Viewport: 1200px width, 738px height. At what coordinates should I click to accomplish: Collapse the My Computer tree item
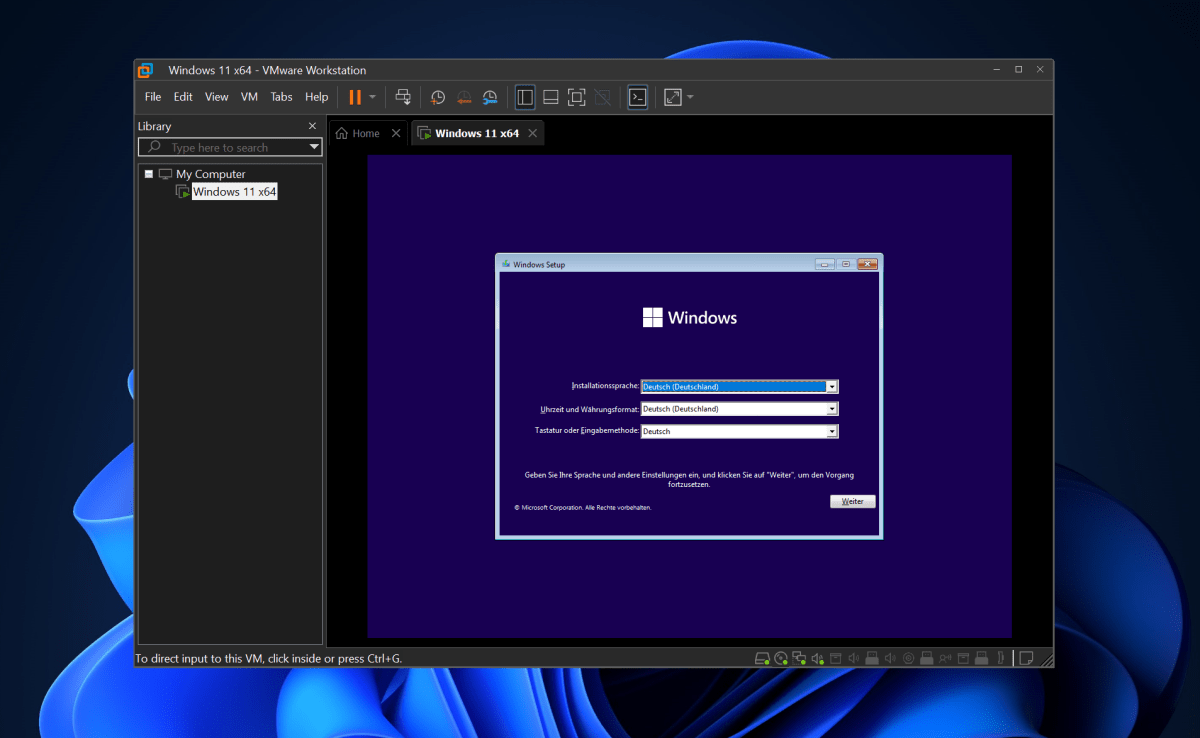click(148, 173)
